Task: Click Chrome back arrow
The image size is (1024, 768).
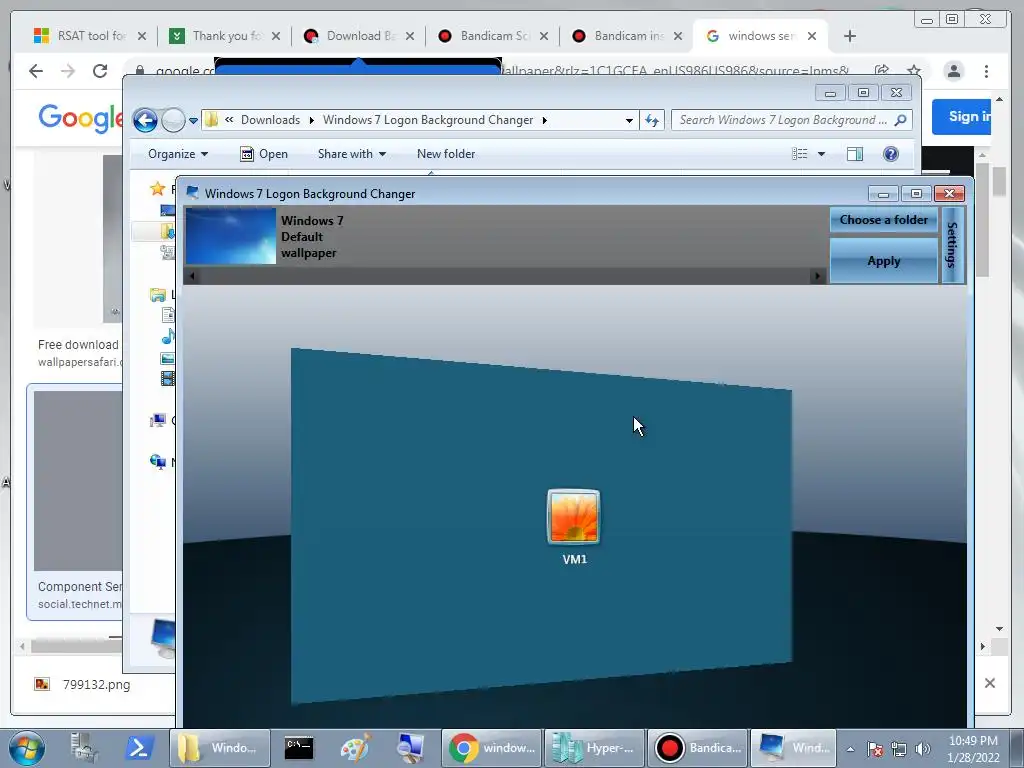Action: click(x=36, y=71)
